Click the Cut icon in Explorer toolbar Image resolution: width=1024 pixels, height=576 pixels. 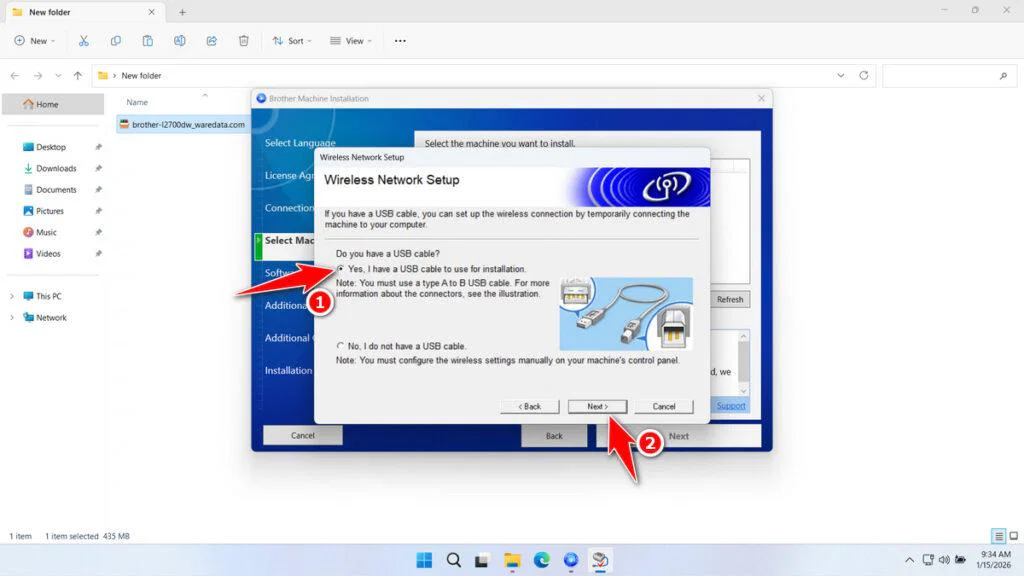tap(84, 40)
